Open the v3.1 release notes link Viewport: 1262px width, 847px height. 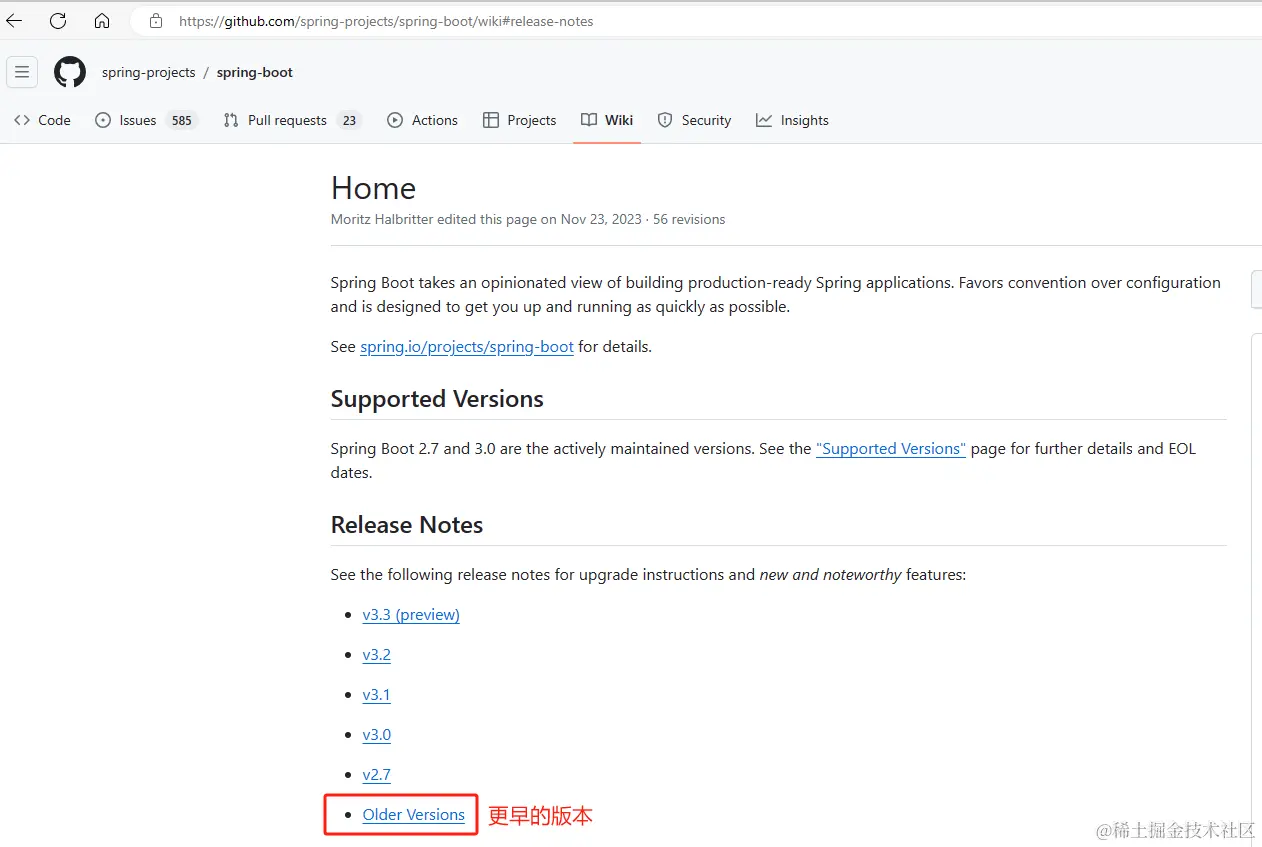pyautogui.click(x=377, y=694)
